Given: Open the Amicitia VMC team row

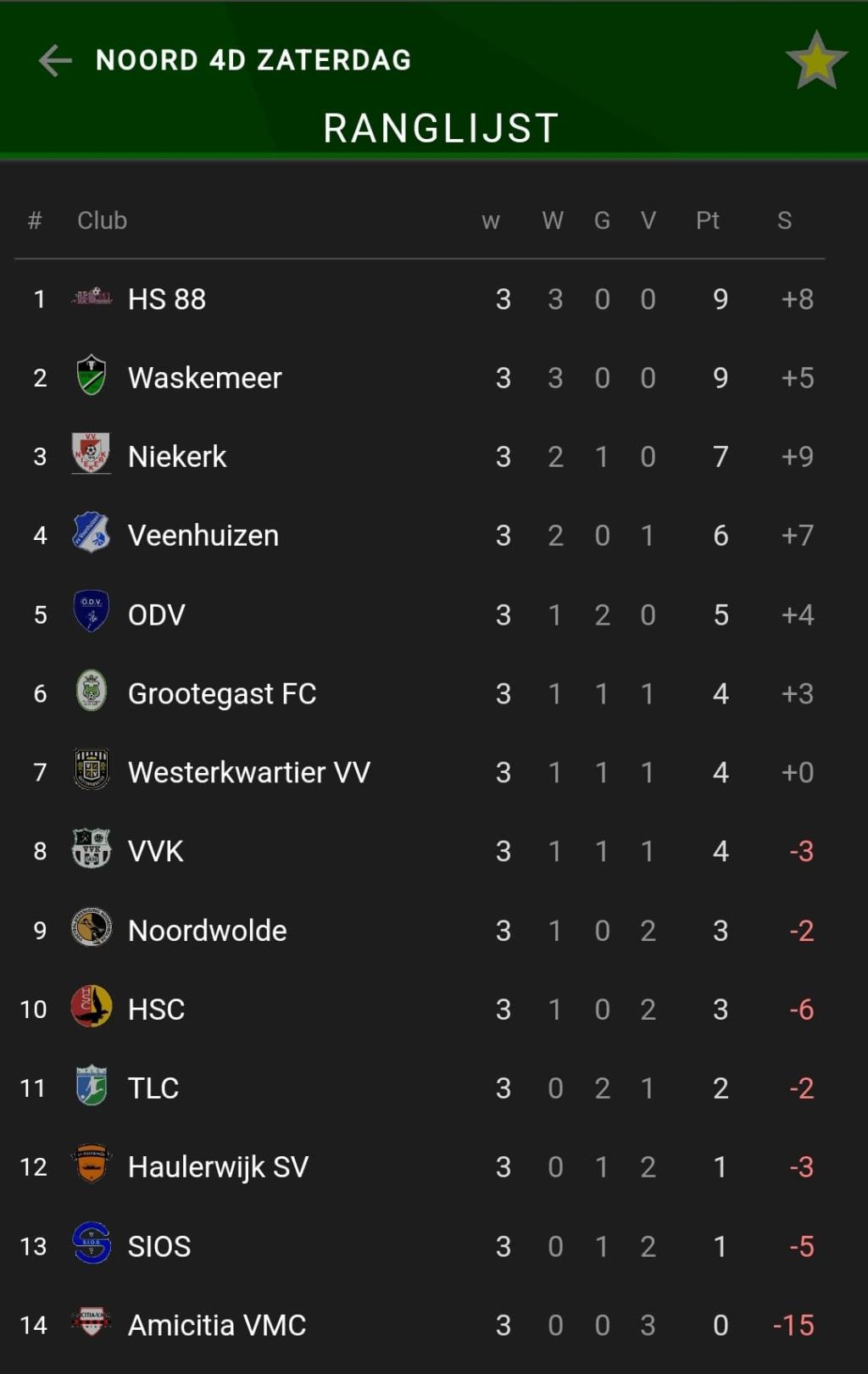Looking at the screenshot, I should (x=420, y=1325).
